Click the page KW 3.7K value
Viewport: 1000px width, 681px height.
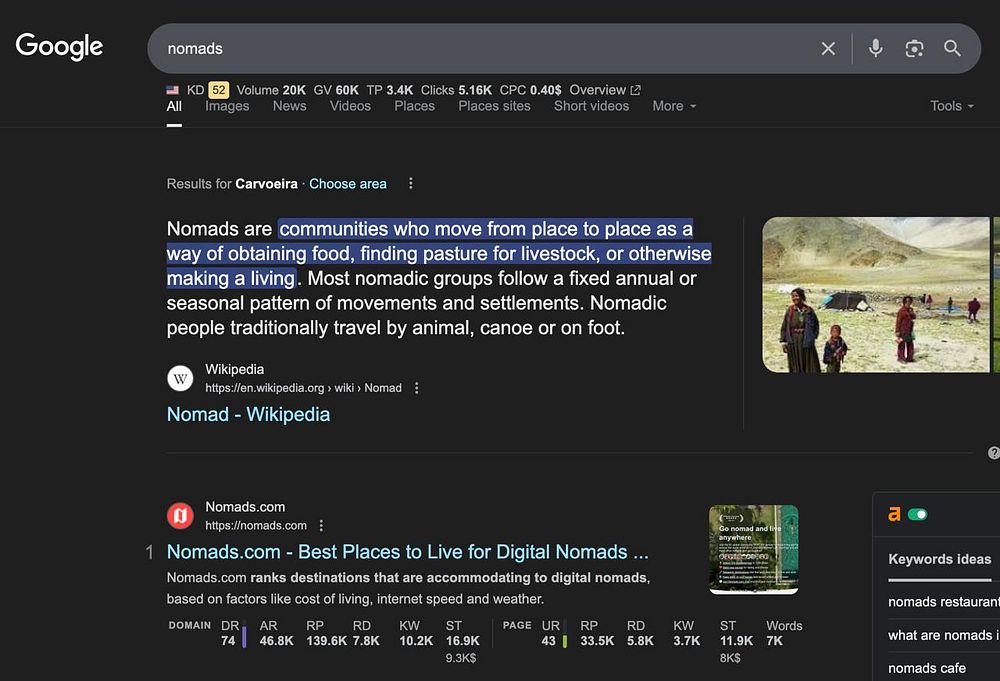pyautogui.click(x=687, y=633)
